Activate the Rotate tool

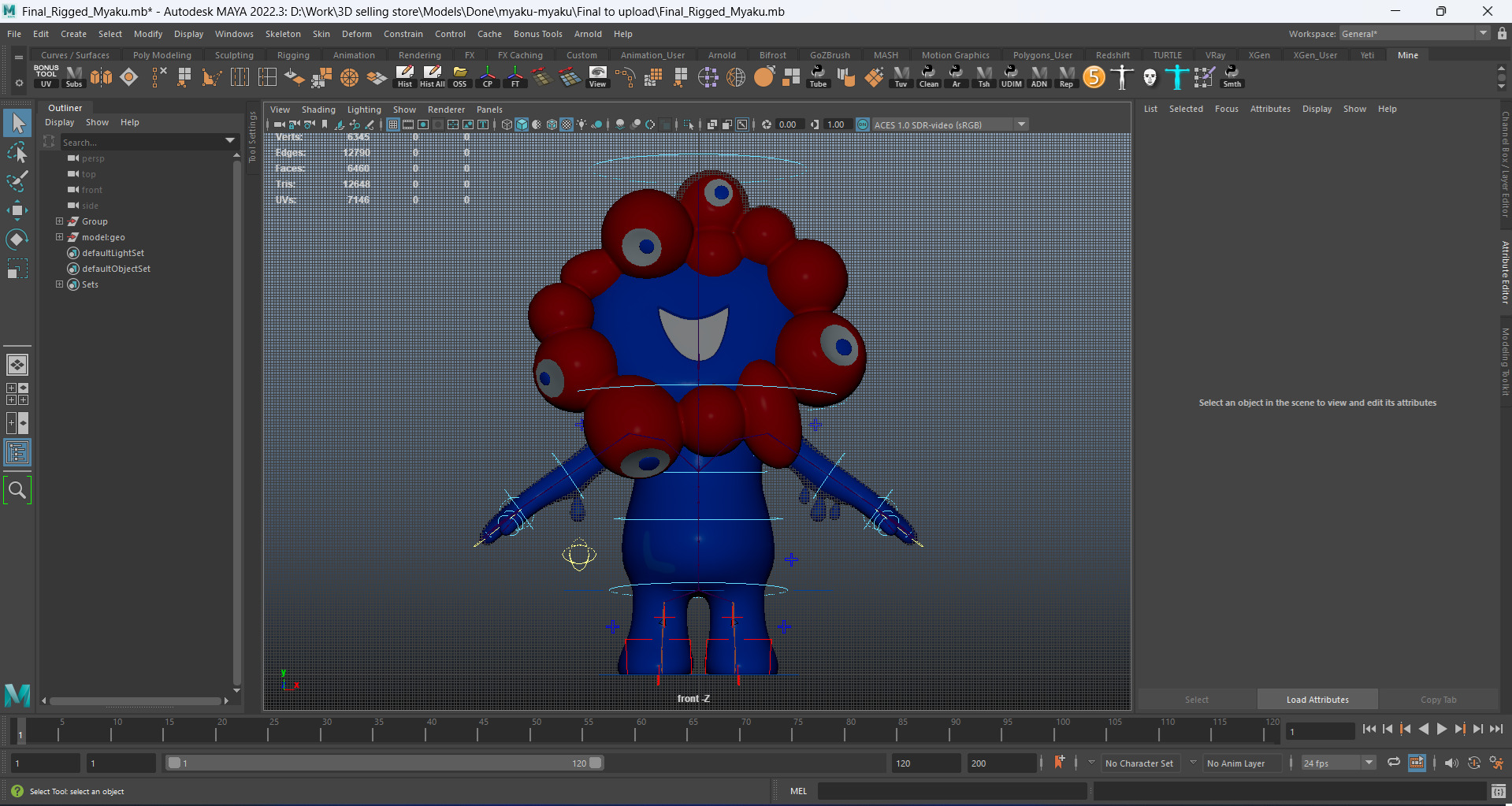17,239
